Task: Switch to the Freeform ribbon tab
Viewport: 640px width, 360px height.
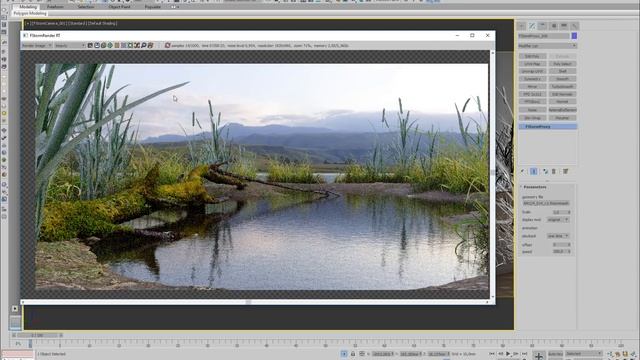Action: [56, 7]
